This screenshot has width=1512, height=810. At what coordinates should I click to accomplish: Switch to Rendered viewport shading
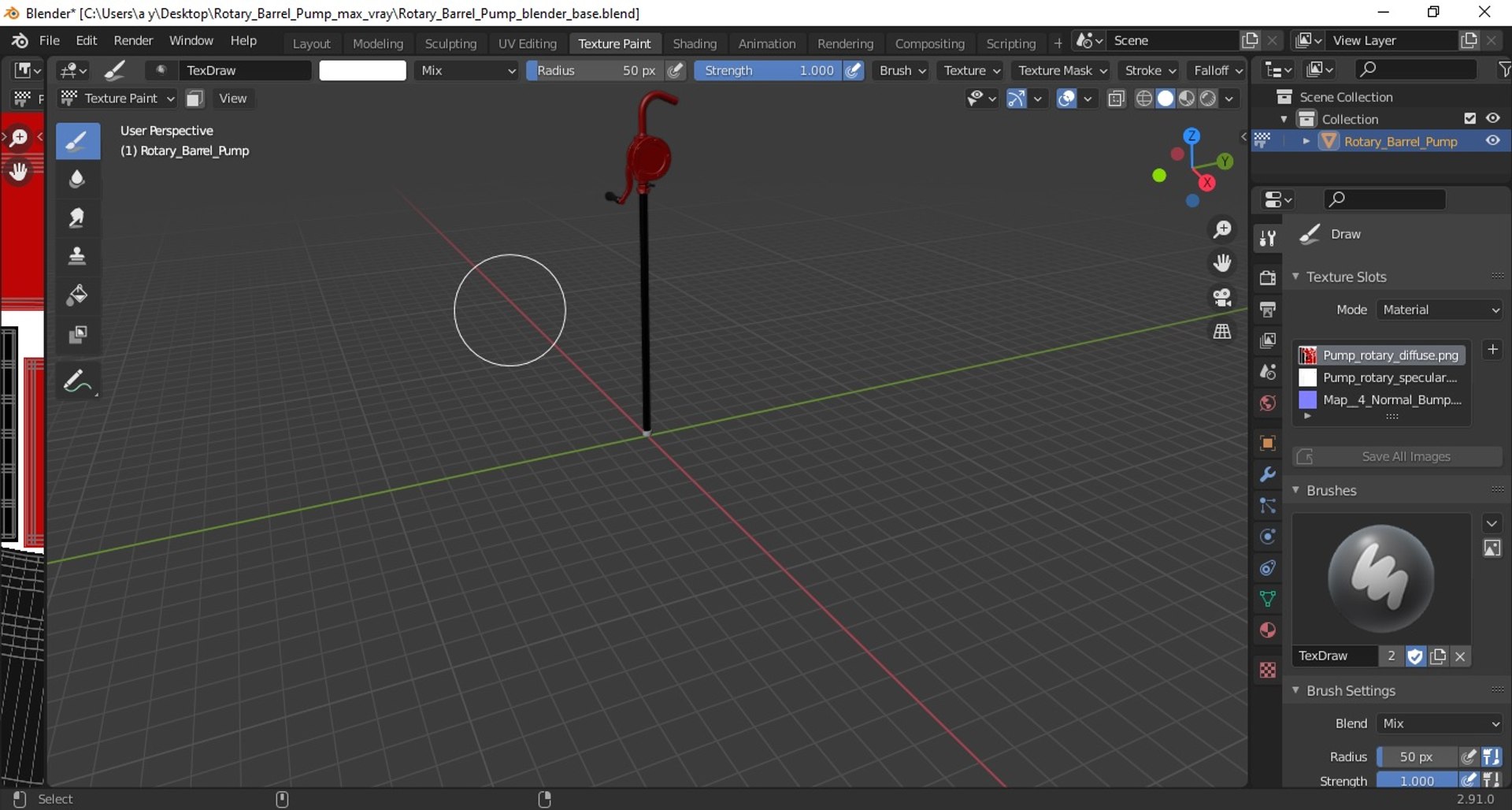(1207, 98)
